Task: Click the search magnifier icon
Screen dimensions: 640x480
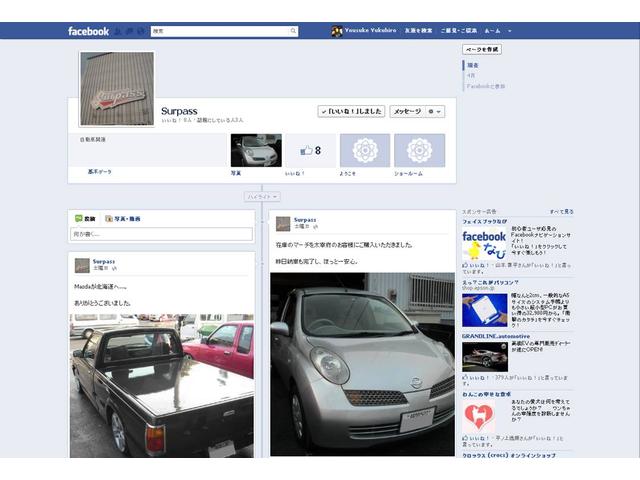Action: [x=293, y=31]
